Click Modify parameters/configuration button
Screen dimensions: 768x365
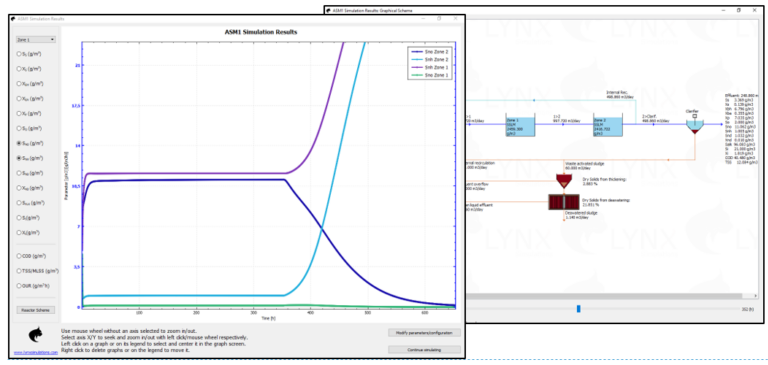(x=424, y=333)
